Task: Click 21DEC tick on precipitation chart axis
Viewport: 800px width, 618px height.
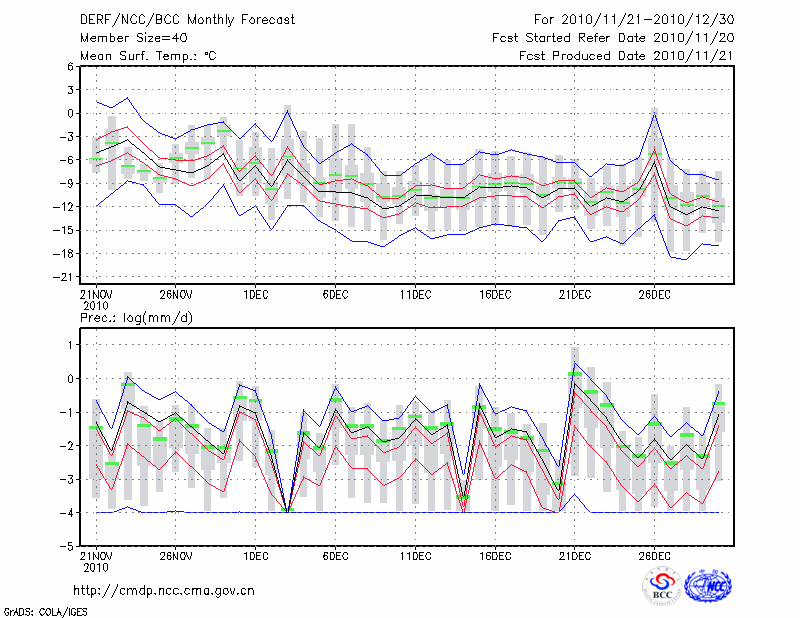Action: (574, 555)
